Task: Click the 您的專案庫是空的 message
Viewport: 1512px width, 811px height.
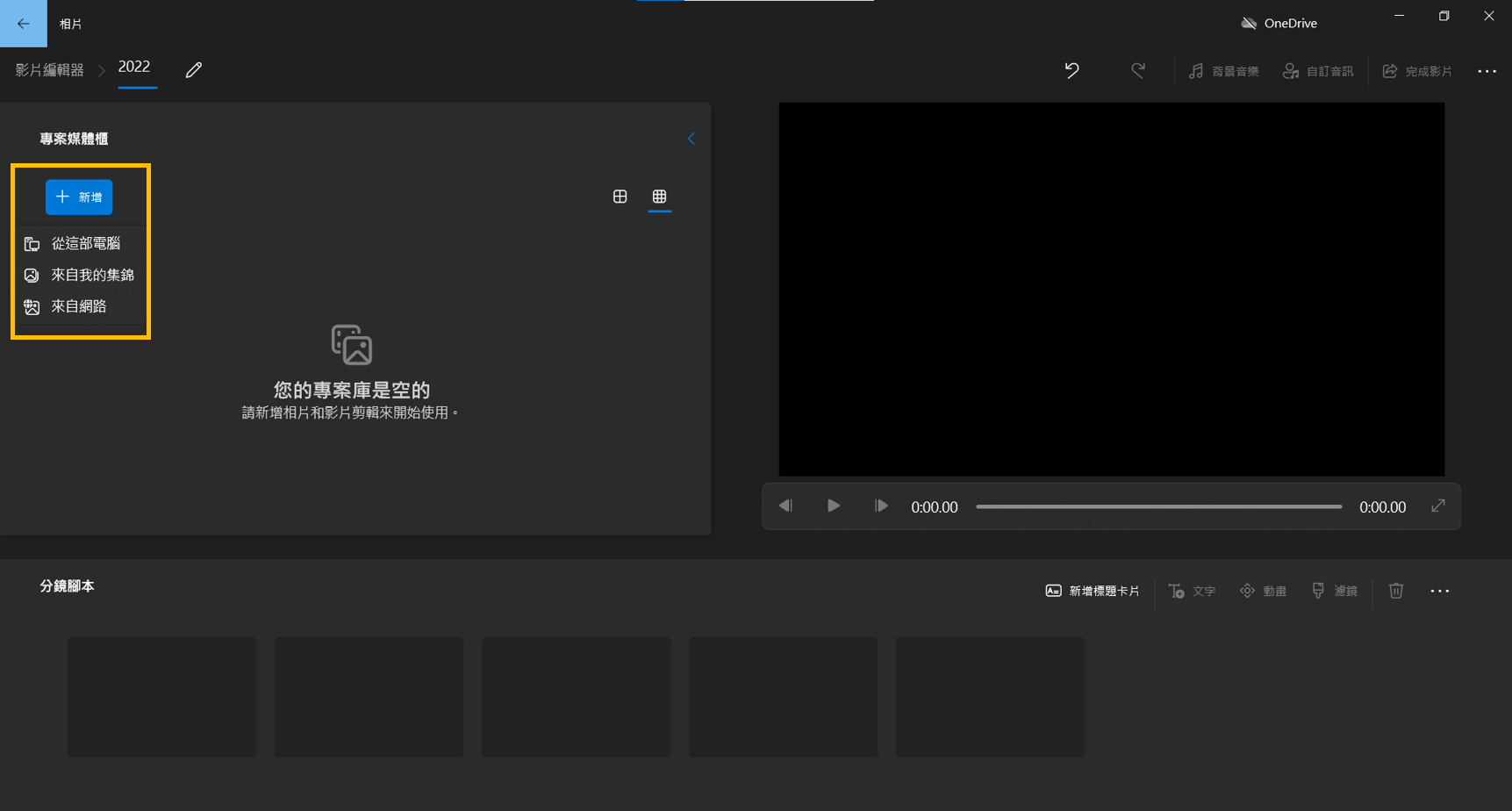Action: pyautogui.click(x=352, y=390)
